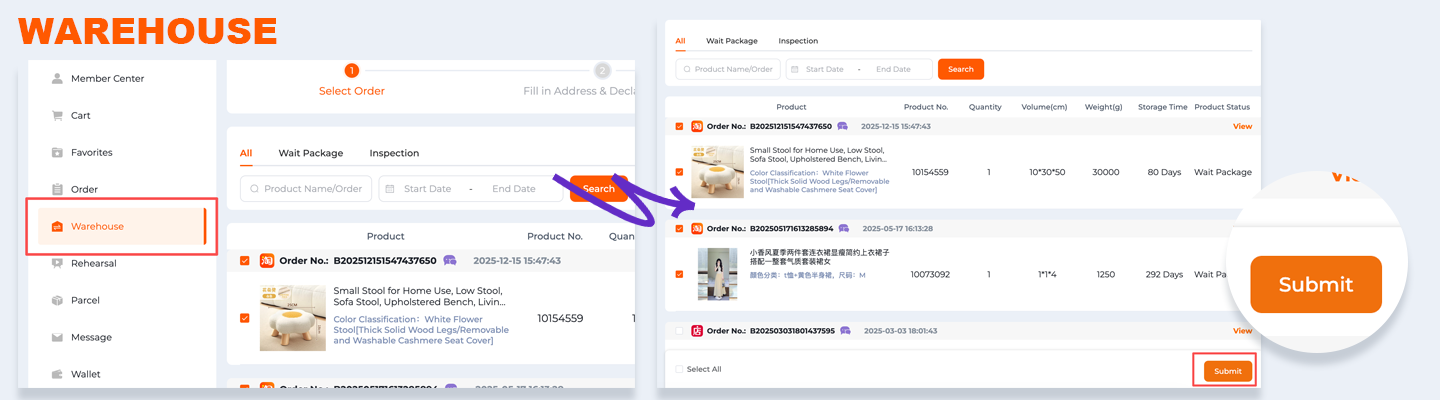Switch to Wait Package tab in left panel
Screen dimensions: 1440x400
coord(311,153)
